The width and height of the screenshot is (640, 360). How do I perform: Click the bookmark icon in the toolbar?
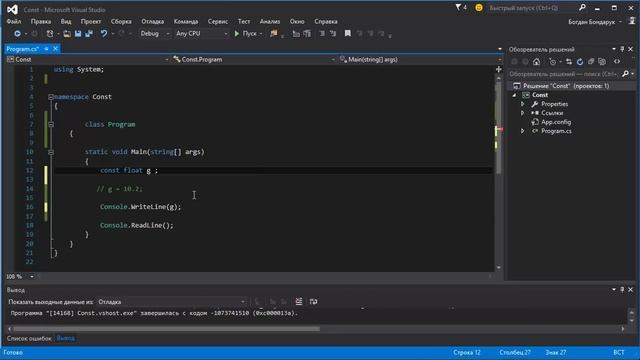coord(348,33)
